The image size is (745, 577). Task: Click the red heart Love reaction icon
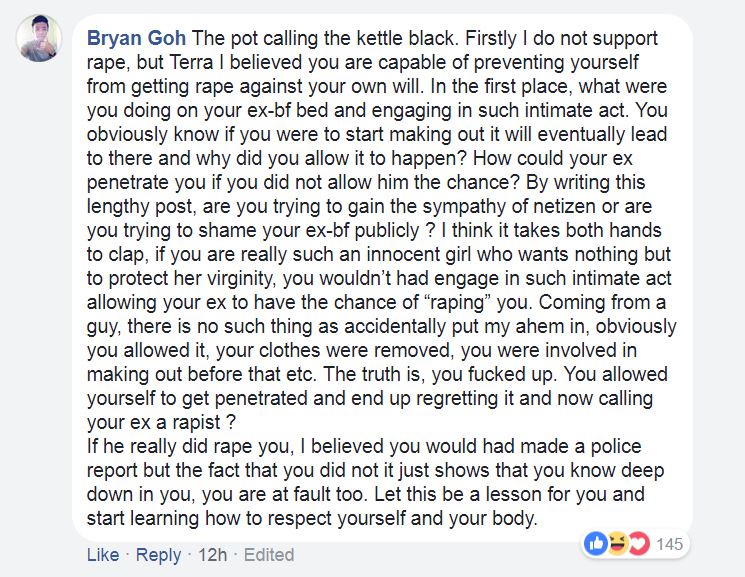(x=639, y=544)
